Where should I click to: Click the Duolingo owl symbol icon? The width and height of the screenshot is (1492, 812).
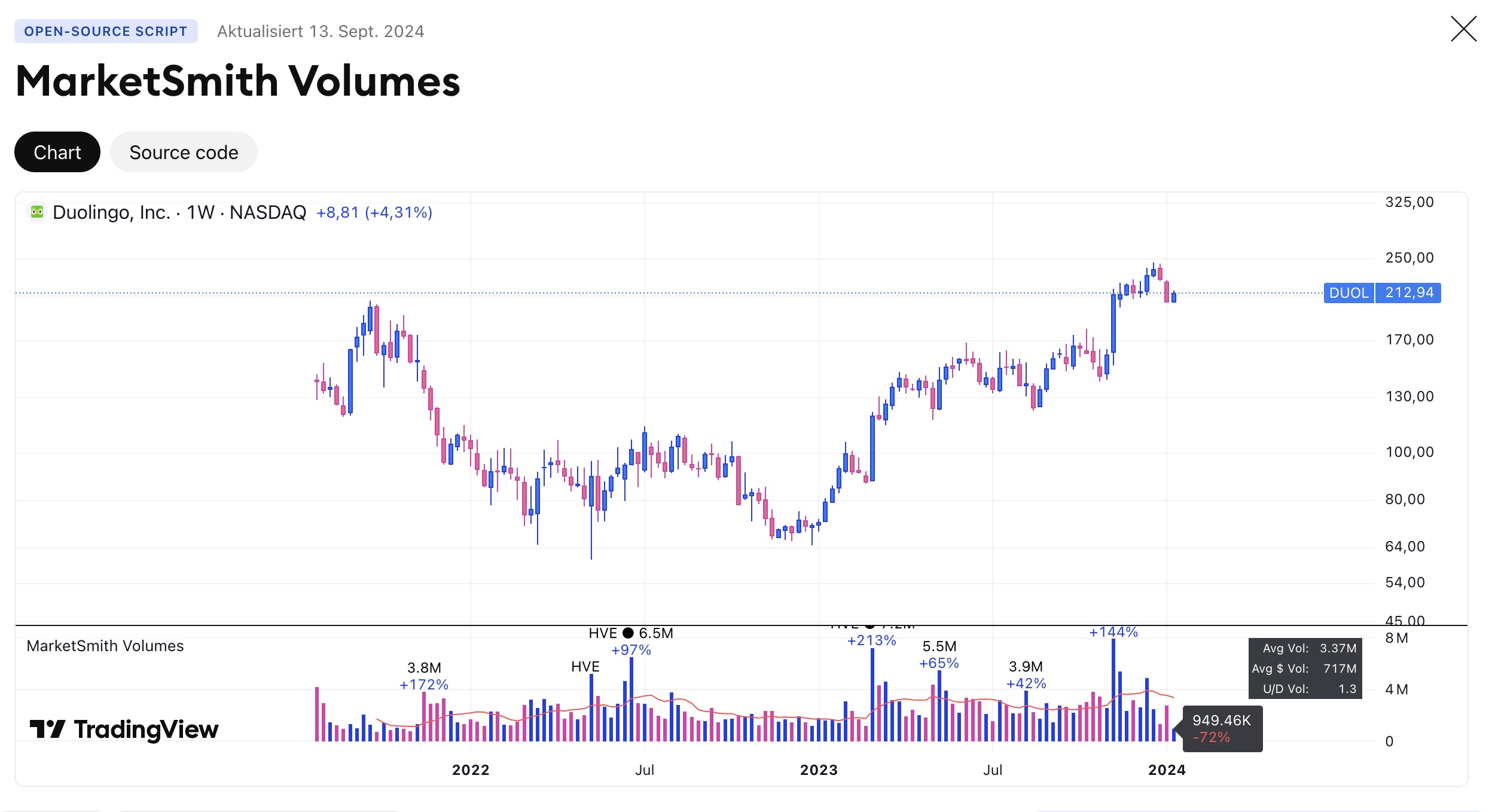[x=37, y=212]
